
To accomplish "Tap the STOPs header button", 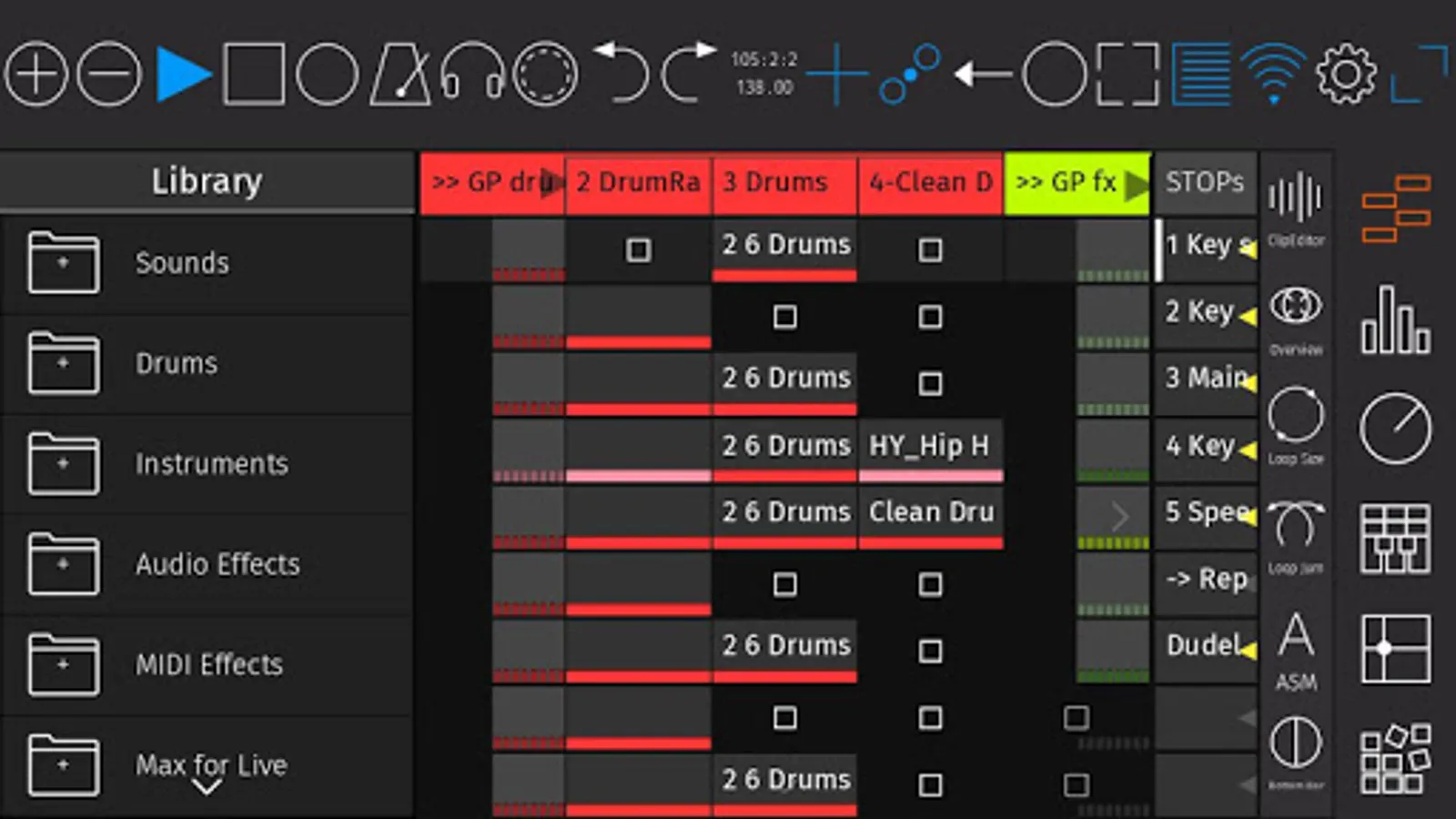I will (x=1205, y=183).
